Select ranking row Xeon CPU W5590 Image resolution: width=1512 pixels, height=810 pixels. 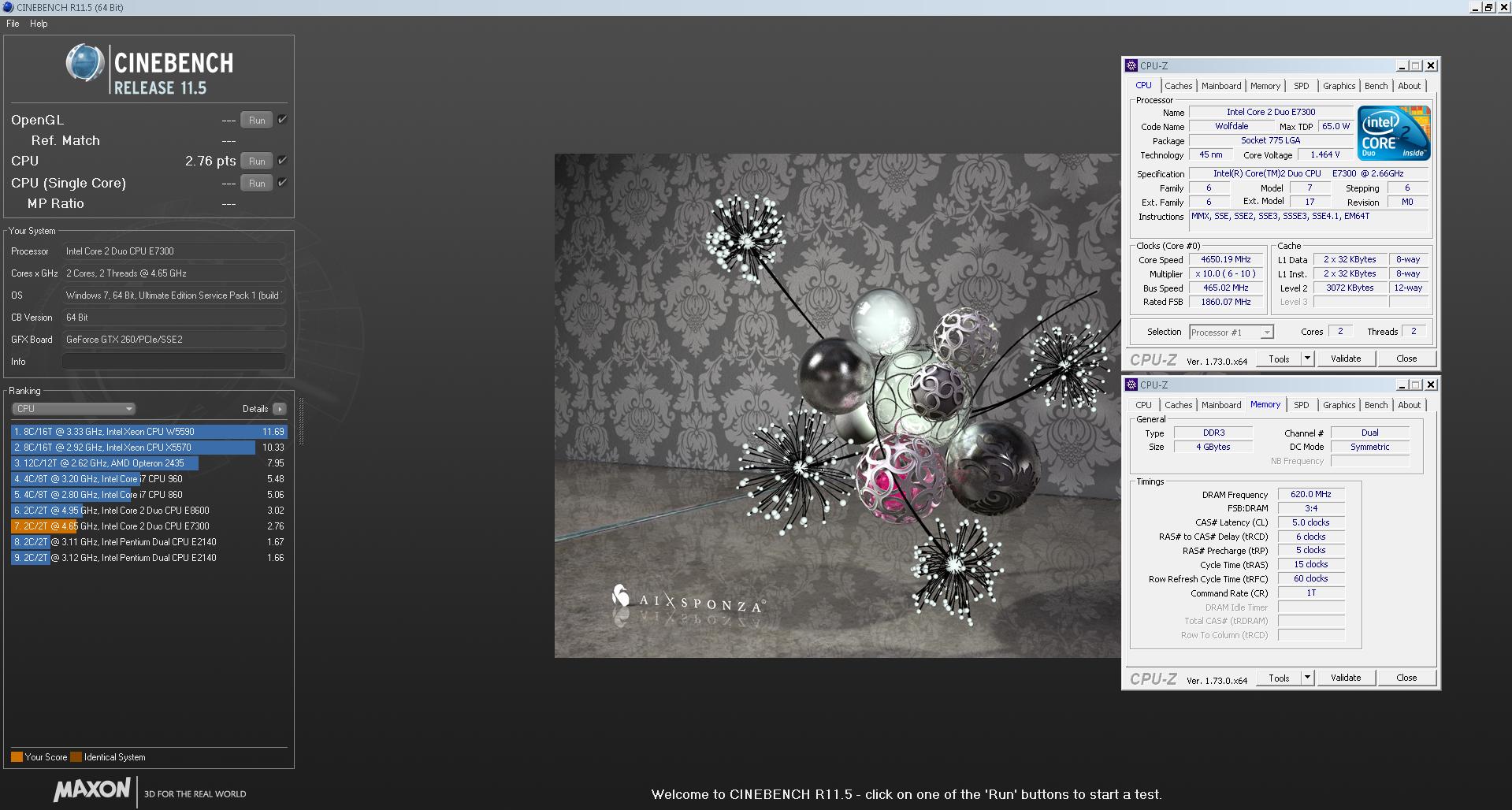[x=149, y=432]
